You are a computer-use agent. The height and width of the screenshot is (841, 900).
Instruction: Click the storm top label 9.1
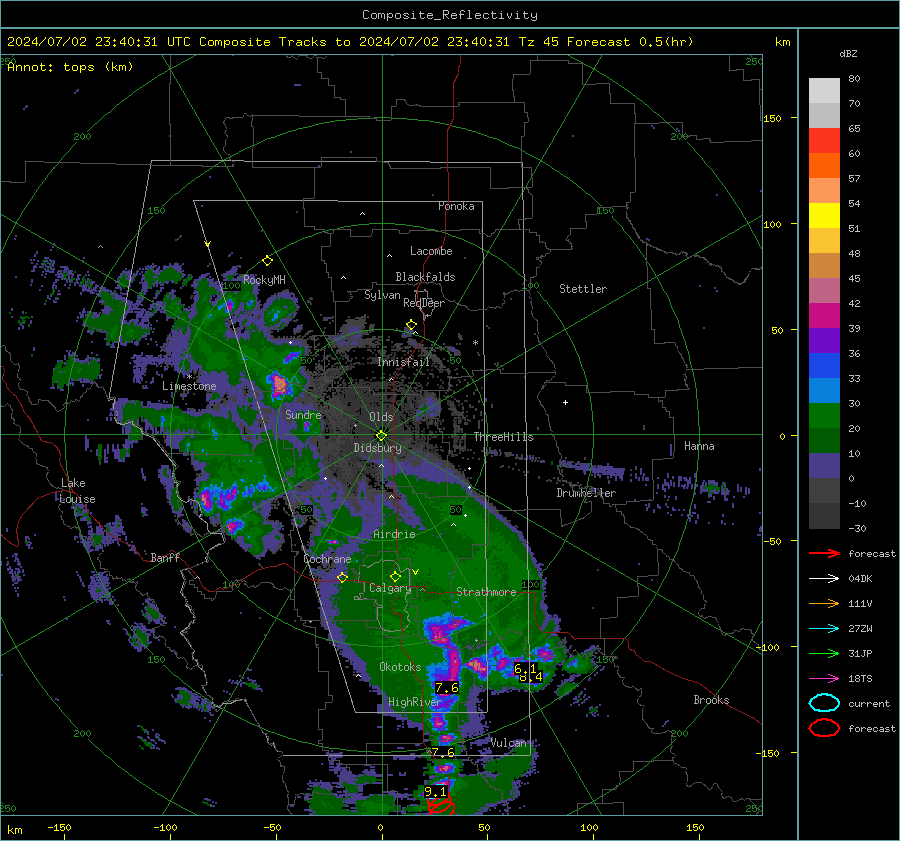pos(435,792)
